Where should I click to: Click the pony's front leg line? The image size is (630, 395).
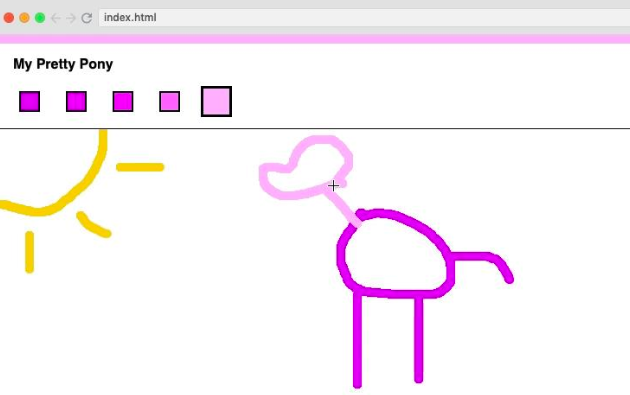point(357,340)
